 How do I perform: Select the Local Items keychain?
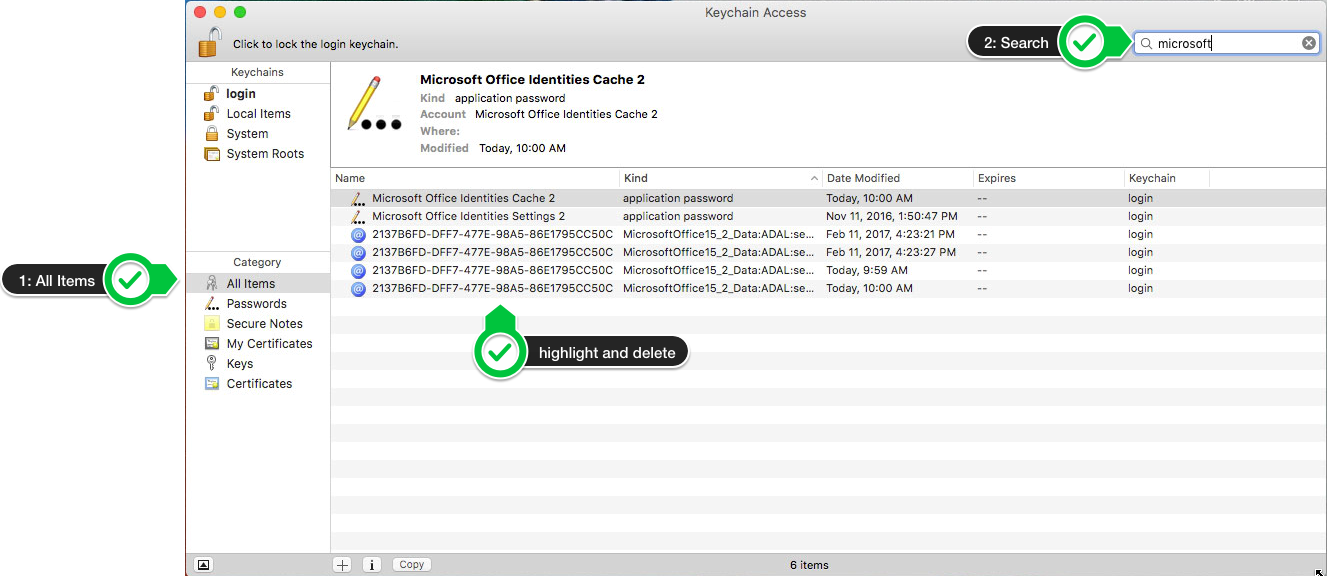[x=258, y=114]
